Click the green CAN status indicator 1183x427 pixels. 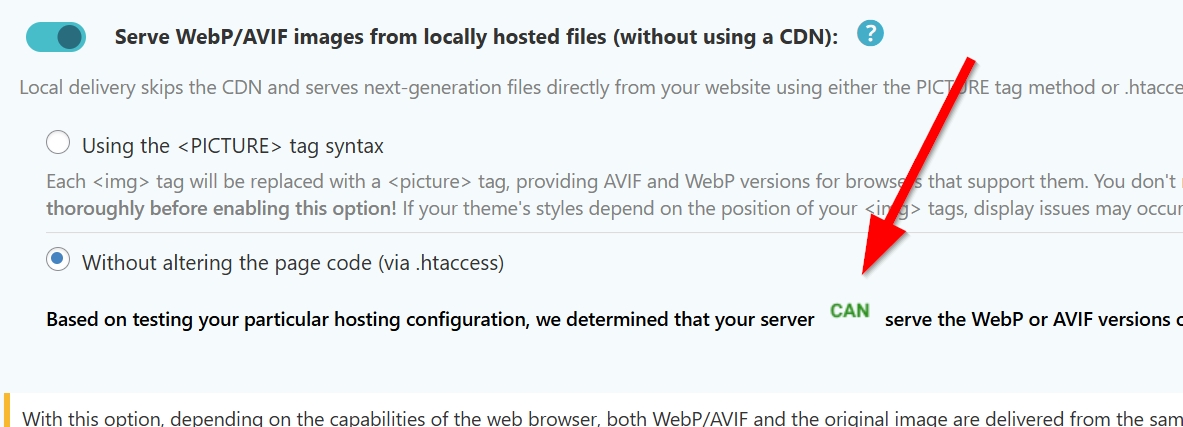point(850,311)
